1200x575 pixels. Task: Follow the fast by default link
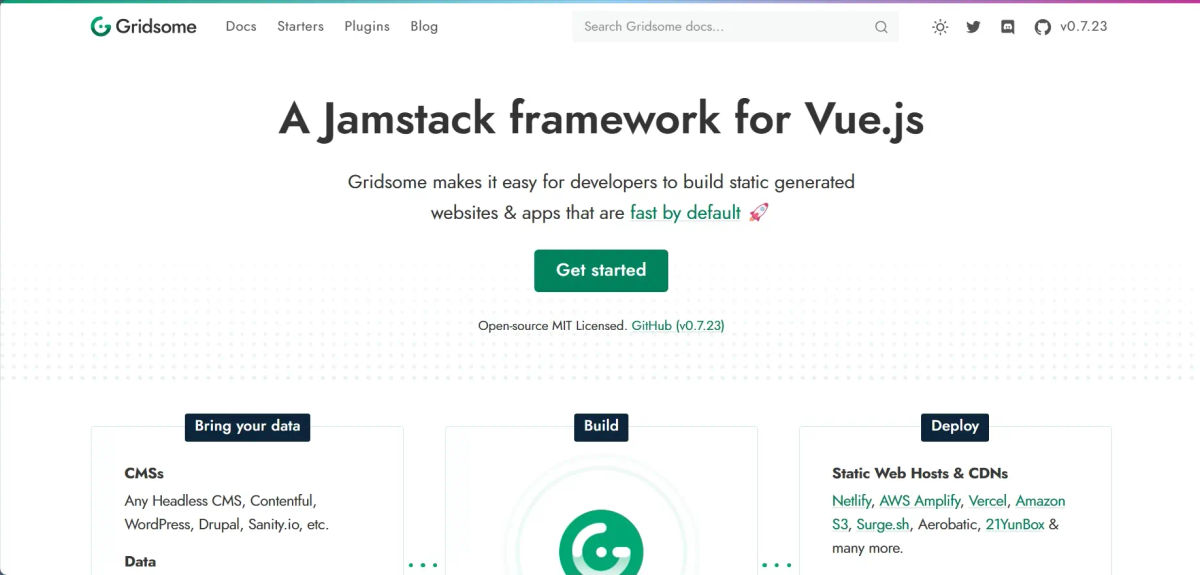click(x=685, y=212)
